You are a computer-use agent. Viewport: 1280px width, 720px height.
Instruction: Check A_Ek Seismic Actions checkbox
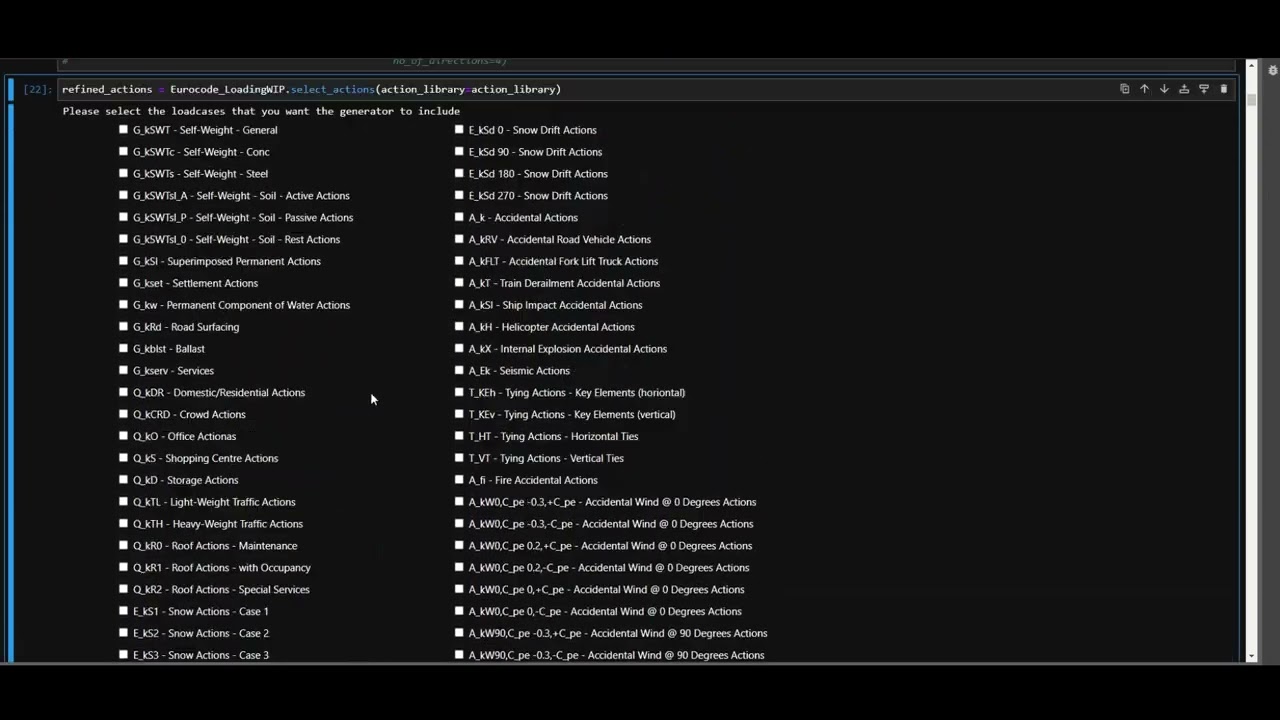click(x=459, y=370)
